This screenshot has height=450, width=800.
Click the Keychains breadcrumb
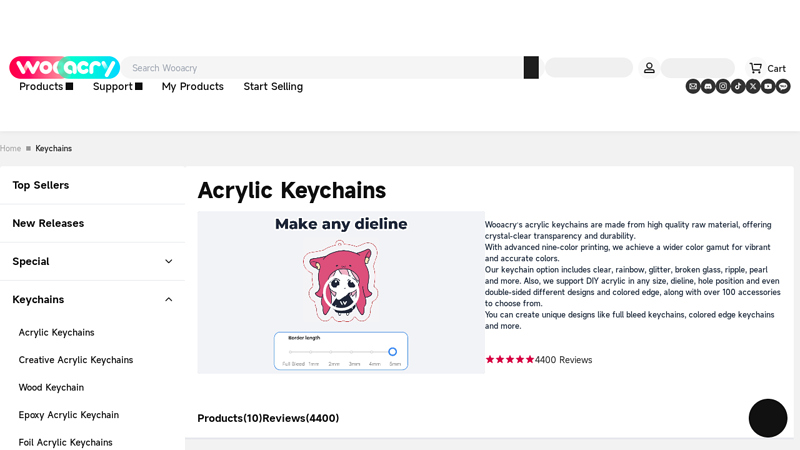pos(54,148)
